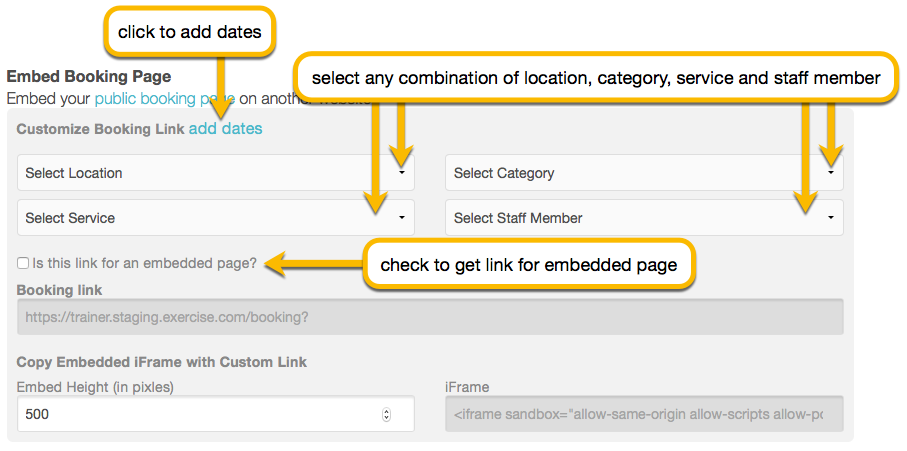The height and width of the screenshot is (451, 907).
Task: Click the caret arrow of Select Category
Action: pyautogui.click(x=831, y=172)
